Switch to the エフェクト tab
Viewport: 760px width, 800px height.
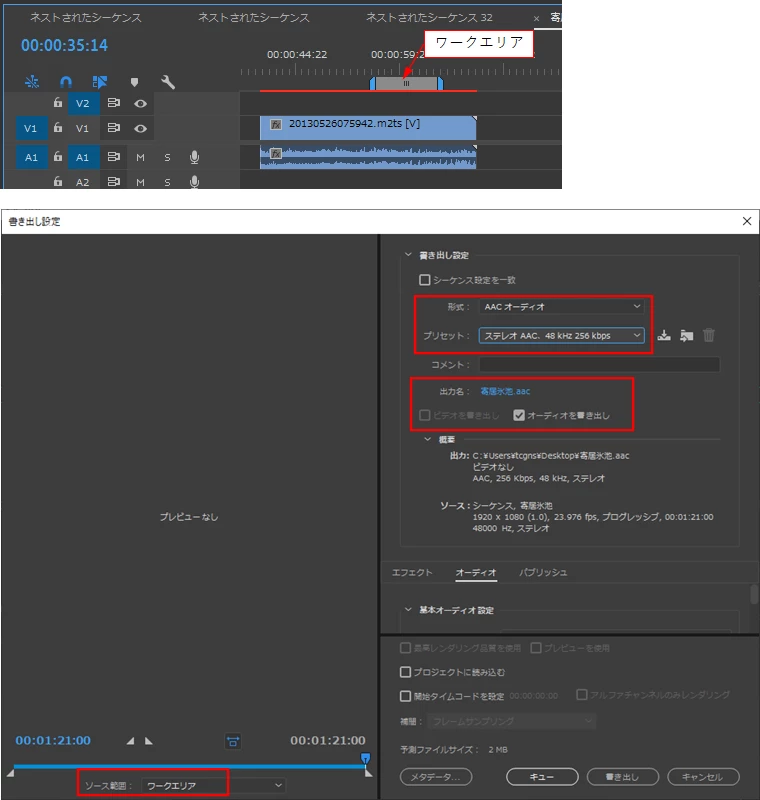click(x=412, y=572)
